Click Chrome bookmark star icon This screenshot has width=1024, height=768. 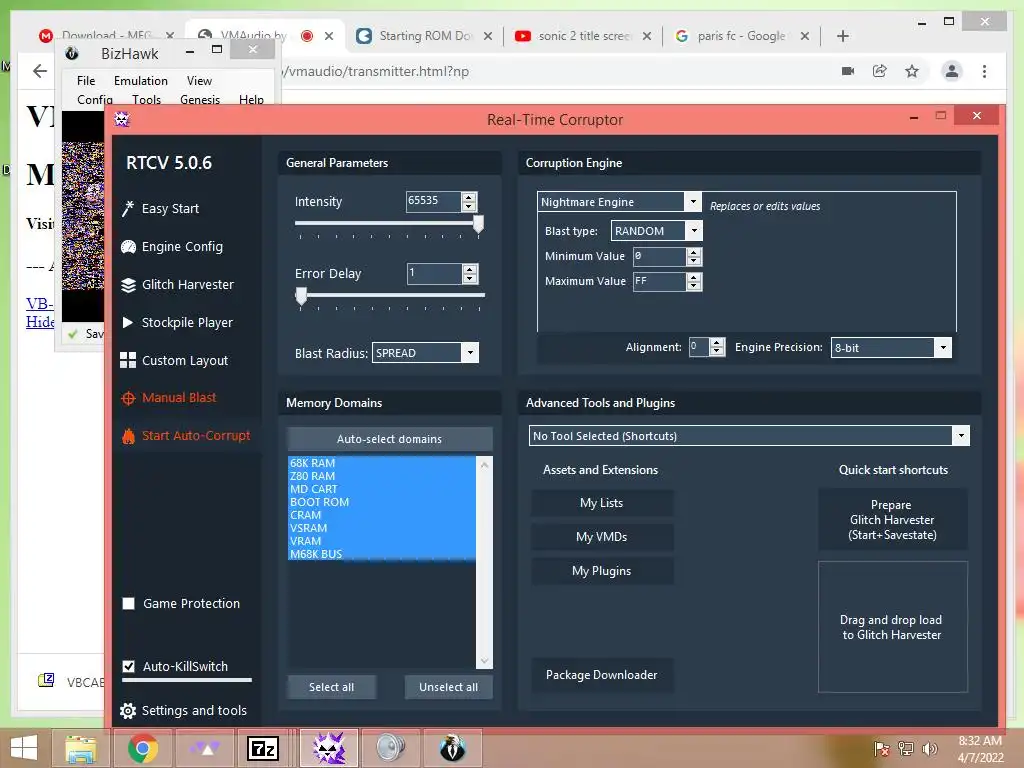912,71
